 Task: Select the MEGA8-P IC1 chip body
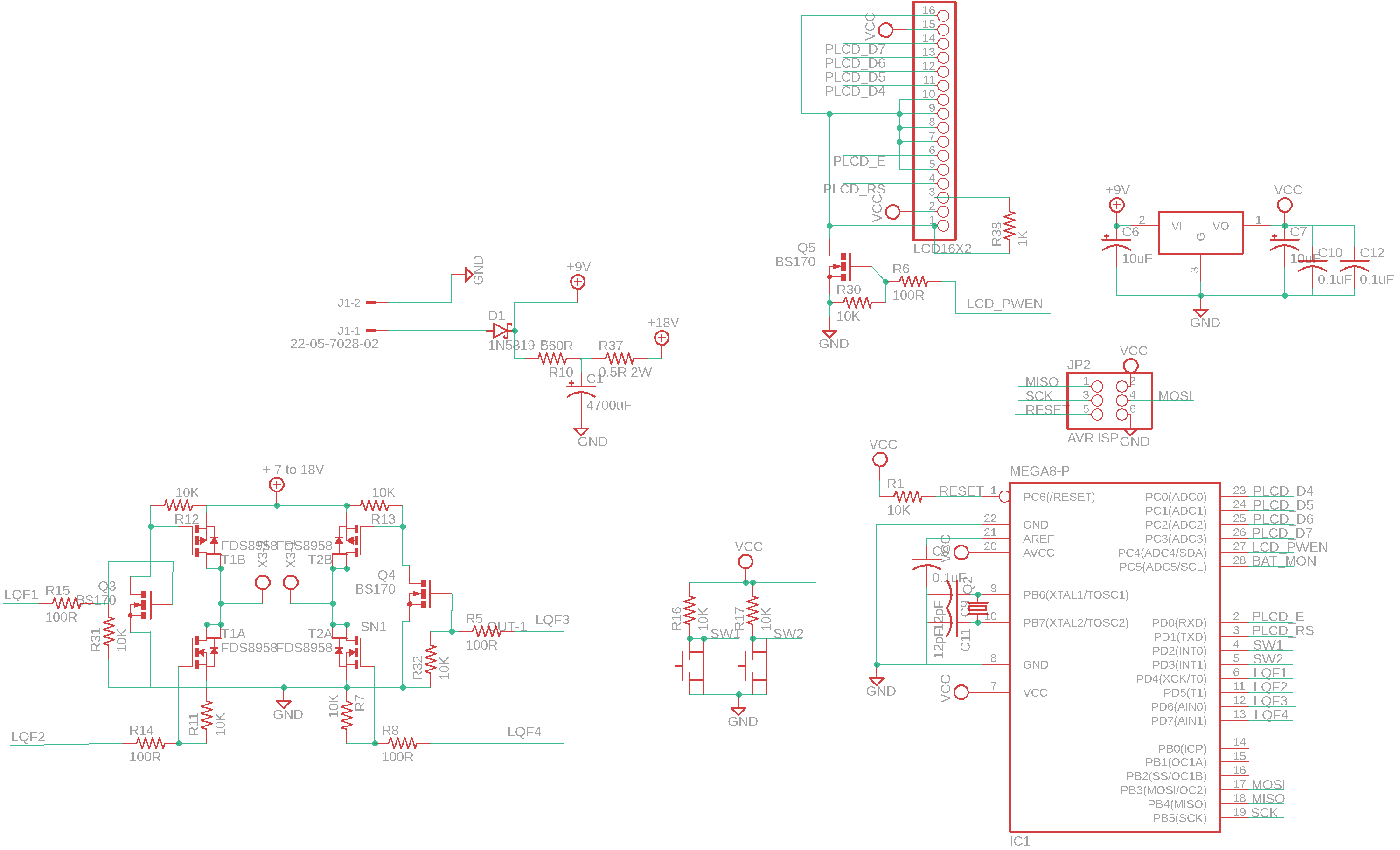click(1115, 657)
